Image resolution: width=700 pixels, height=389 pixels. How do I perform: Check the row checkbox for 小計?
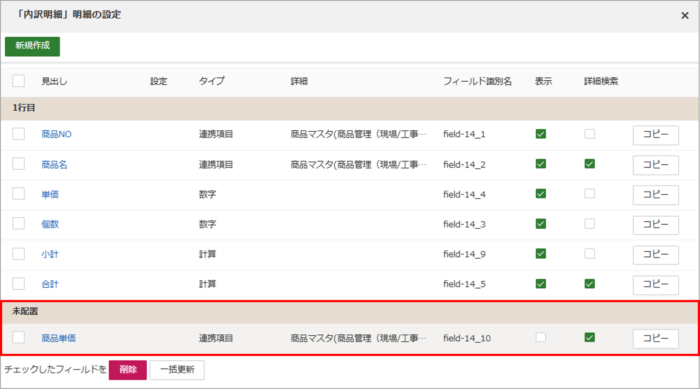click(18, 253)
